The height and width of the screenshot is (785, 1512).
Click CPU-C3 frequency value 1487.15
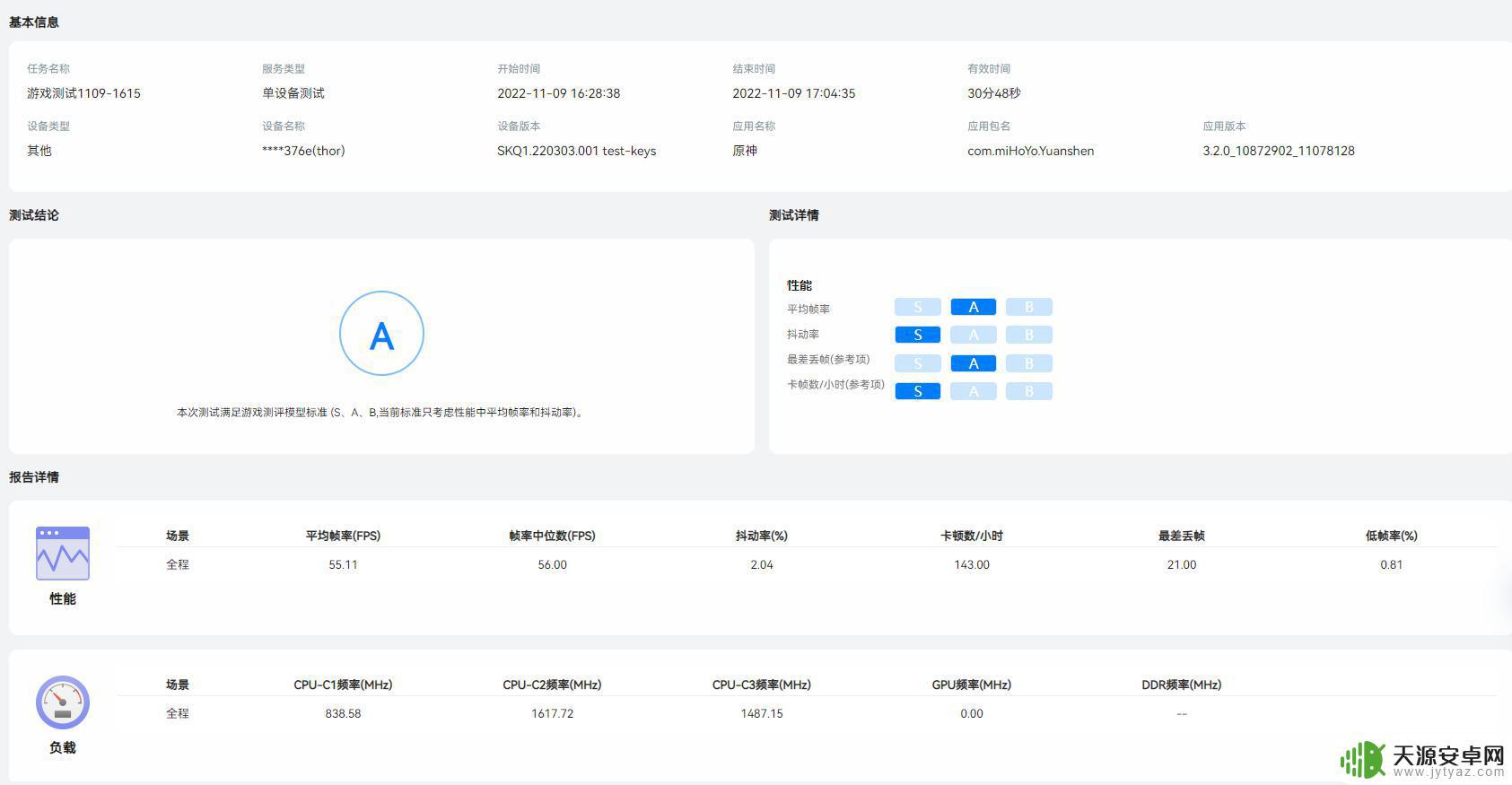(x=762, y=713)
